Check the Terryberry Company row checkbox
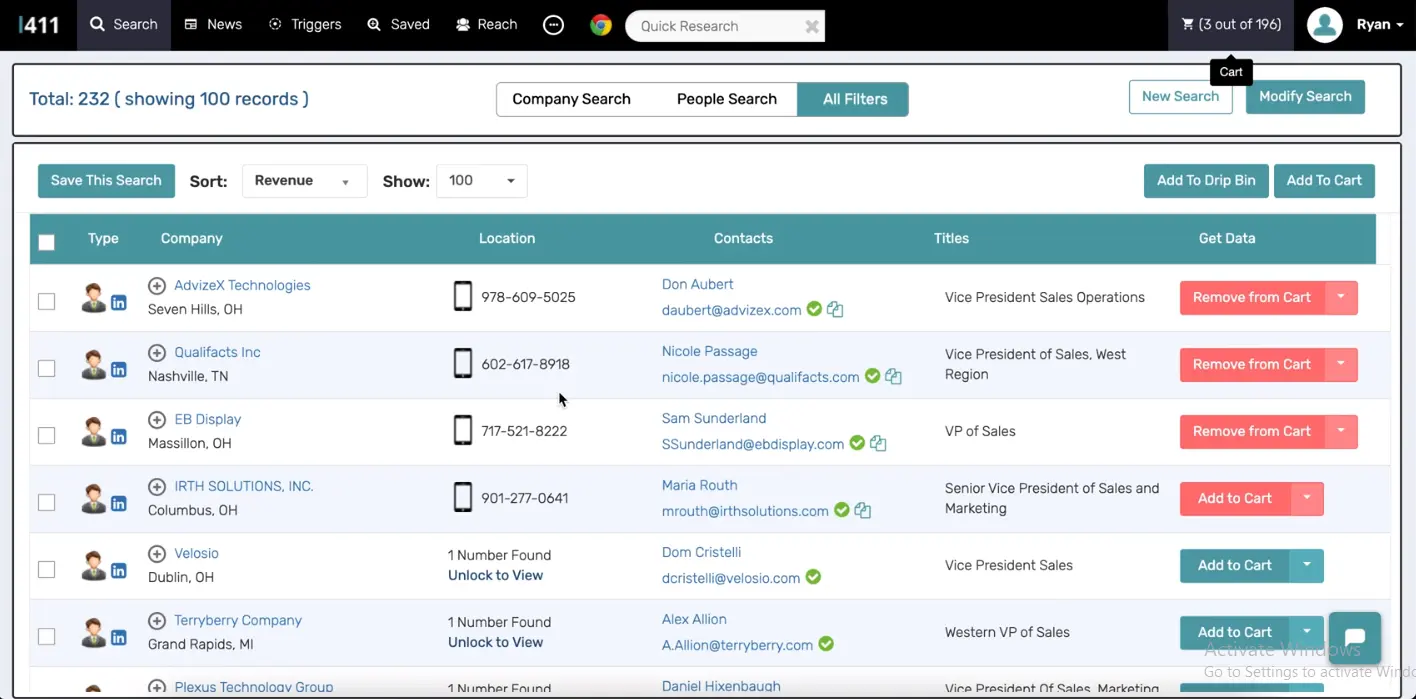The width and height of the screenshot is (1416, 699). point(46,636)
